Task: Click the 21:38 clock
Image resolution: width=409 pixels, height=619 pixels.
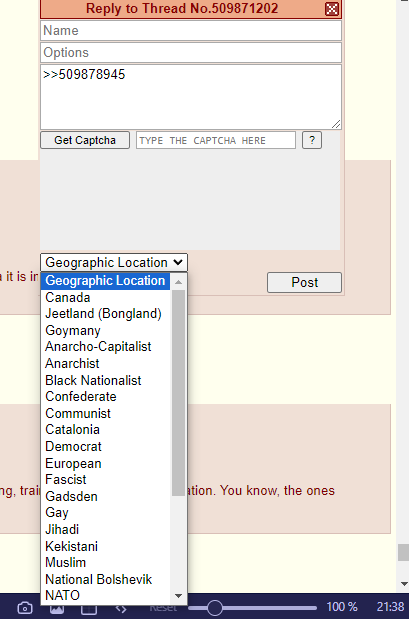Action: pos(390,607)
